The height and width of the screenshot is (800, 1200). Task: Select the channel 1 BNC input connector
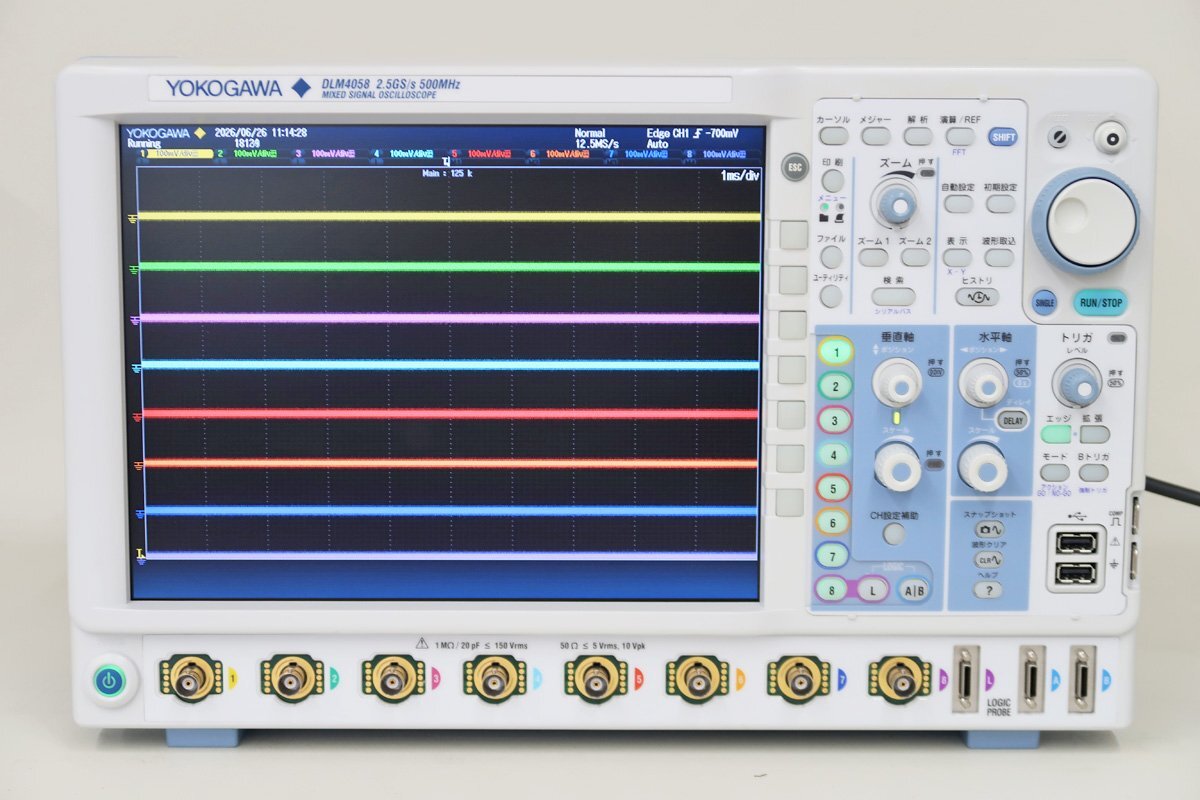(190, 680)
